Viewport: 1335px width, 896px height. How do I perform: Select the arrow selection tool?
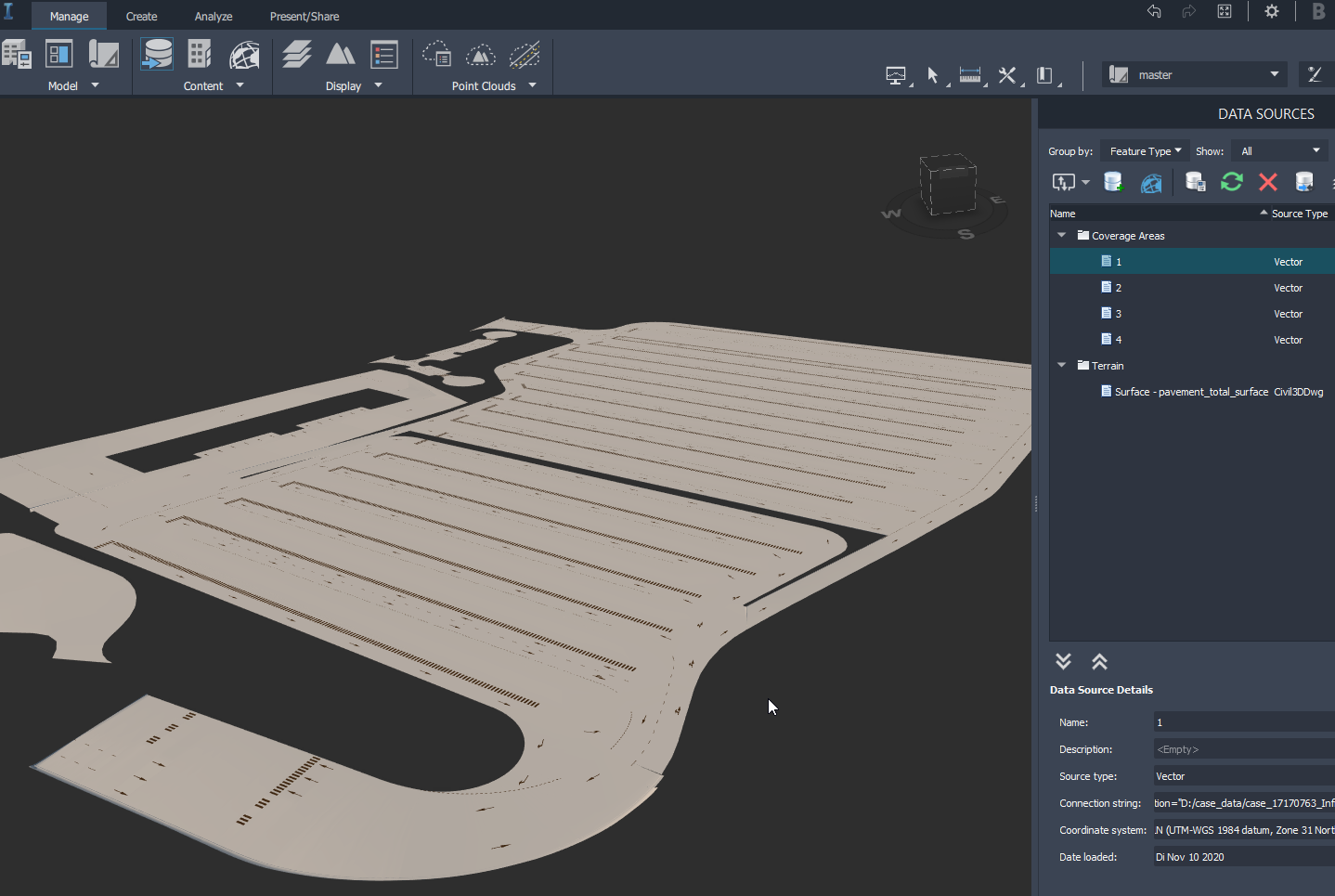click(934, 75)
